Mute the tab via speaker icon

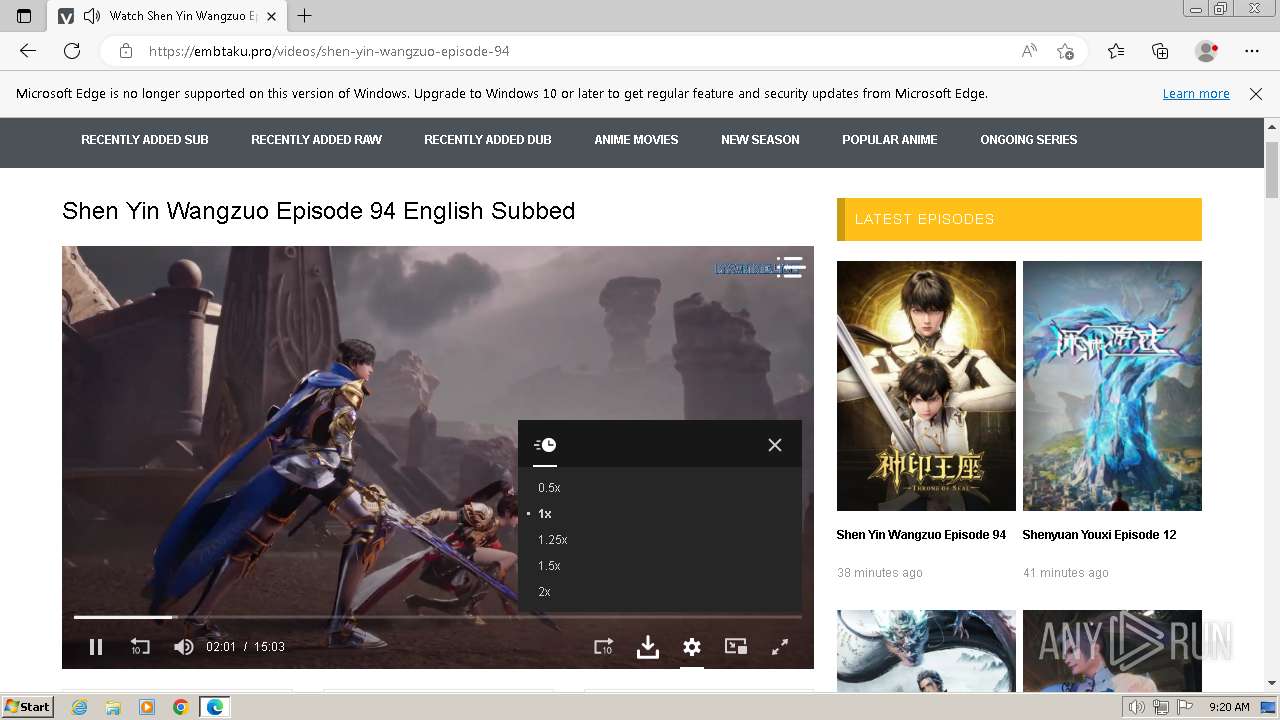click(x=92, y=16)
